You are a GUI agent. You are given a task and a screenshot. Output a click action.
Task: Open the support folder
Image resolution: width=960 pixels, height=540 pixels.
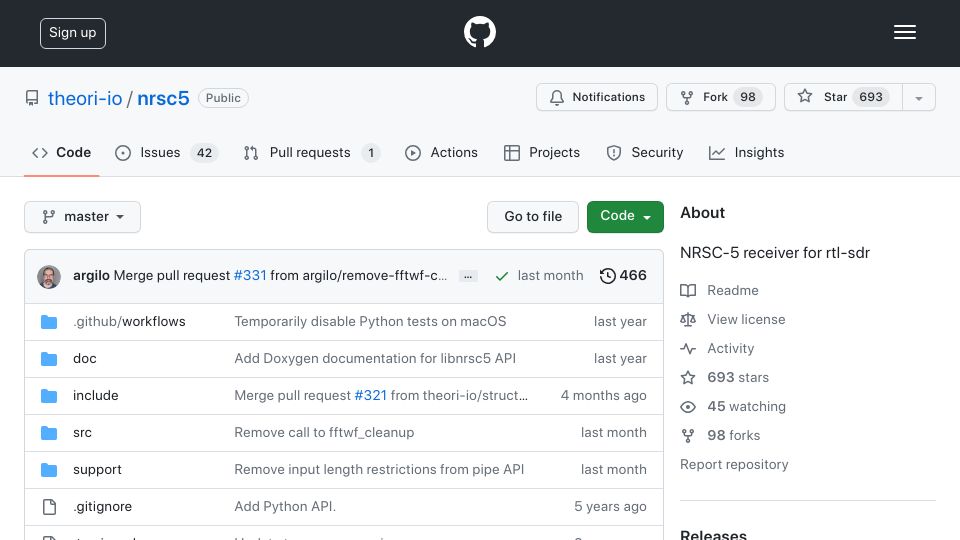(97, 470)
